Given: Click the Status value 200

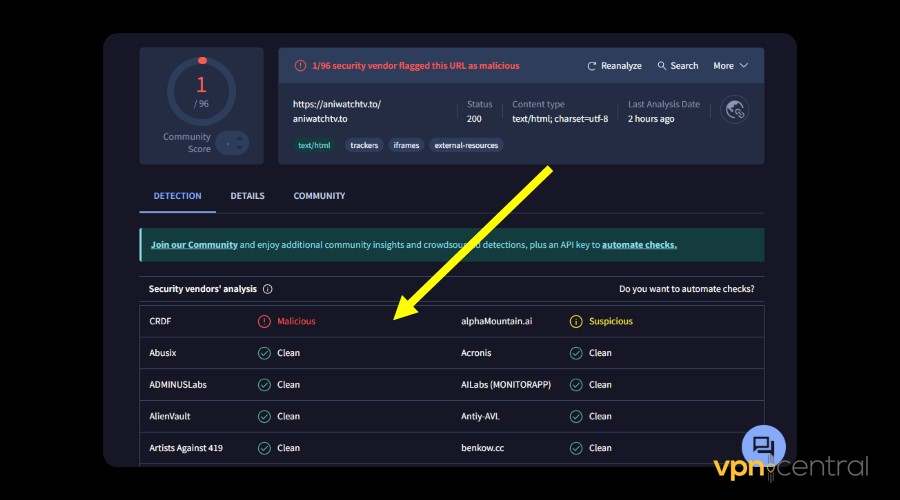Looking at the screenshot, I should 474,119.
